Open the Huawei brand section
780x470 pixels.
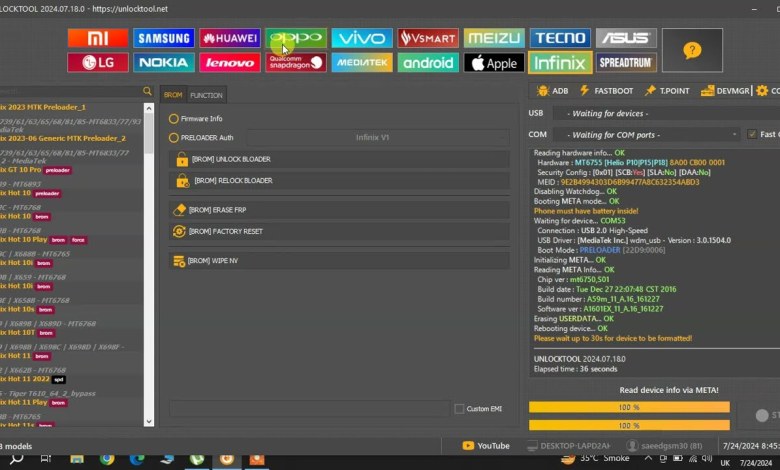[x=230, y=38]
